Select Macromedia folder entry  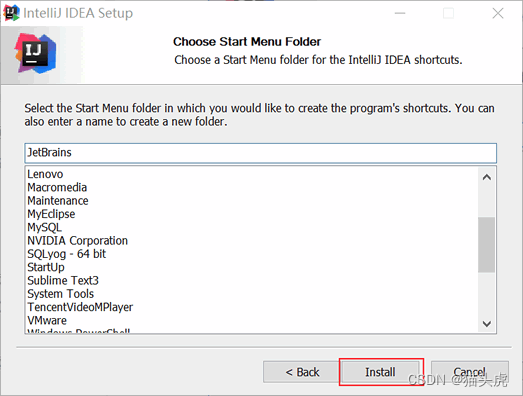[x=57, y=187]
